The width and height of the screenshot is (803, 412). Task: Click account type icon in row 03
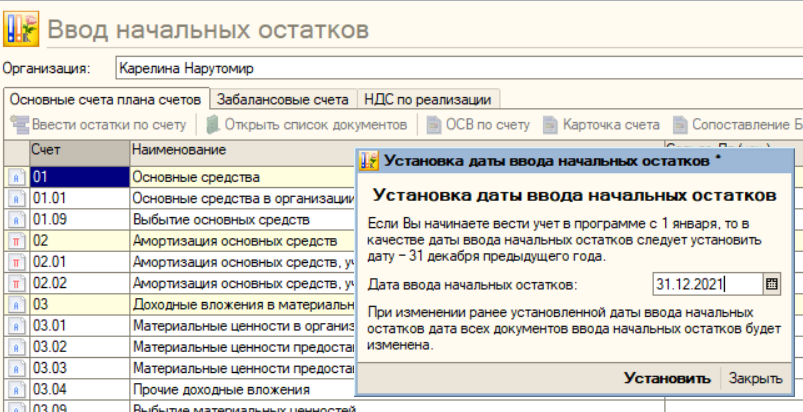tap(16, 305)
